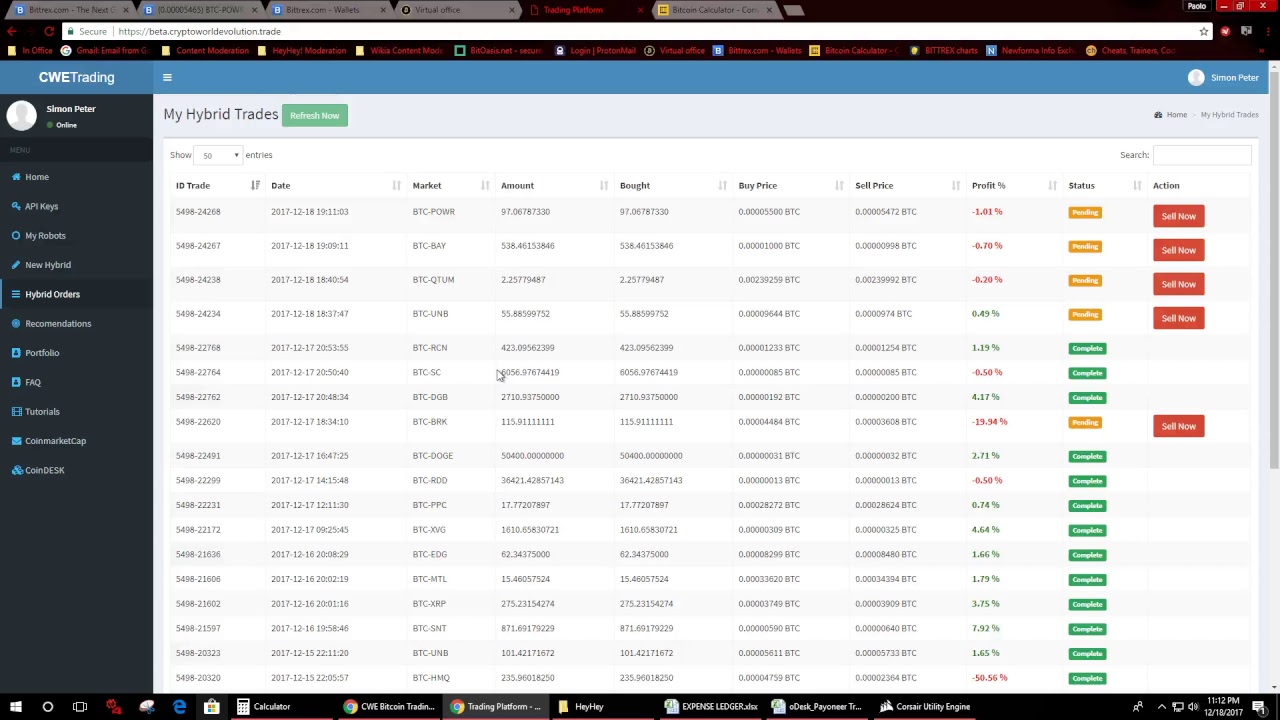1280x720 pixels.
Task: Bookmark this page with the star icon
Action: point(1204,31)
